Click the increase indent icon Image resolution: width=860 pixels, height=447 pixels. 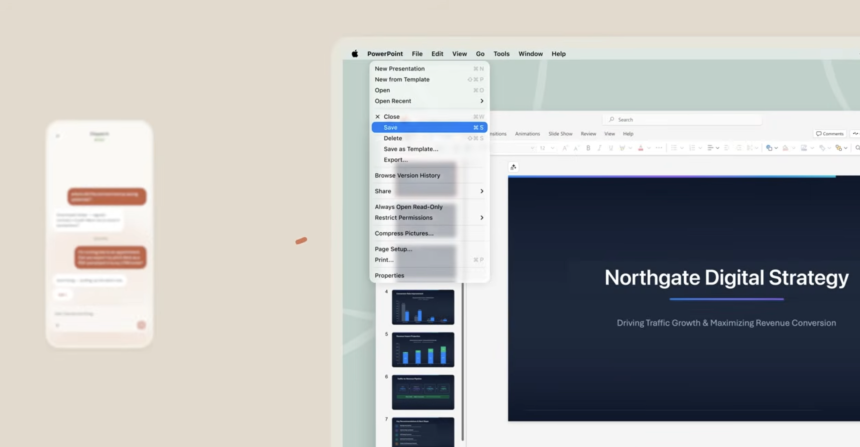point(739,148)
